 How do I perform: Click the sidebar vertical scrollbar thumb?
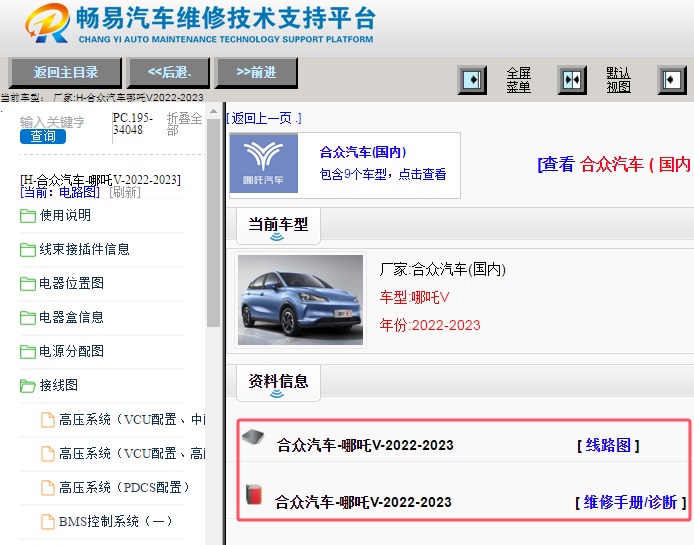pos(213,223)
